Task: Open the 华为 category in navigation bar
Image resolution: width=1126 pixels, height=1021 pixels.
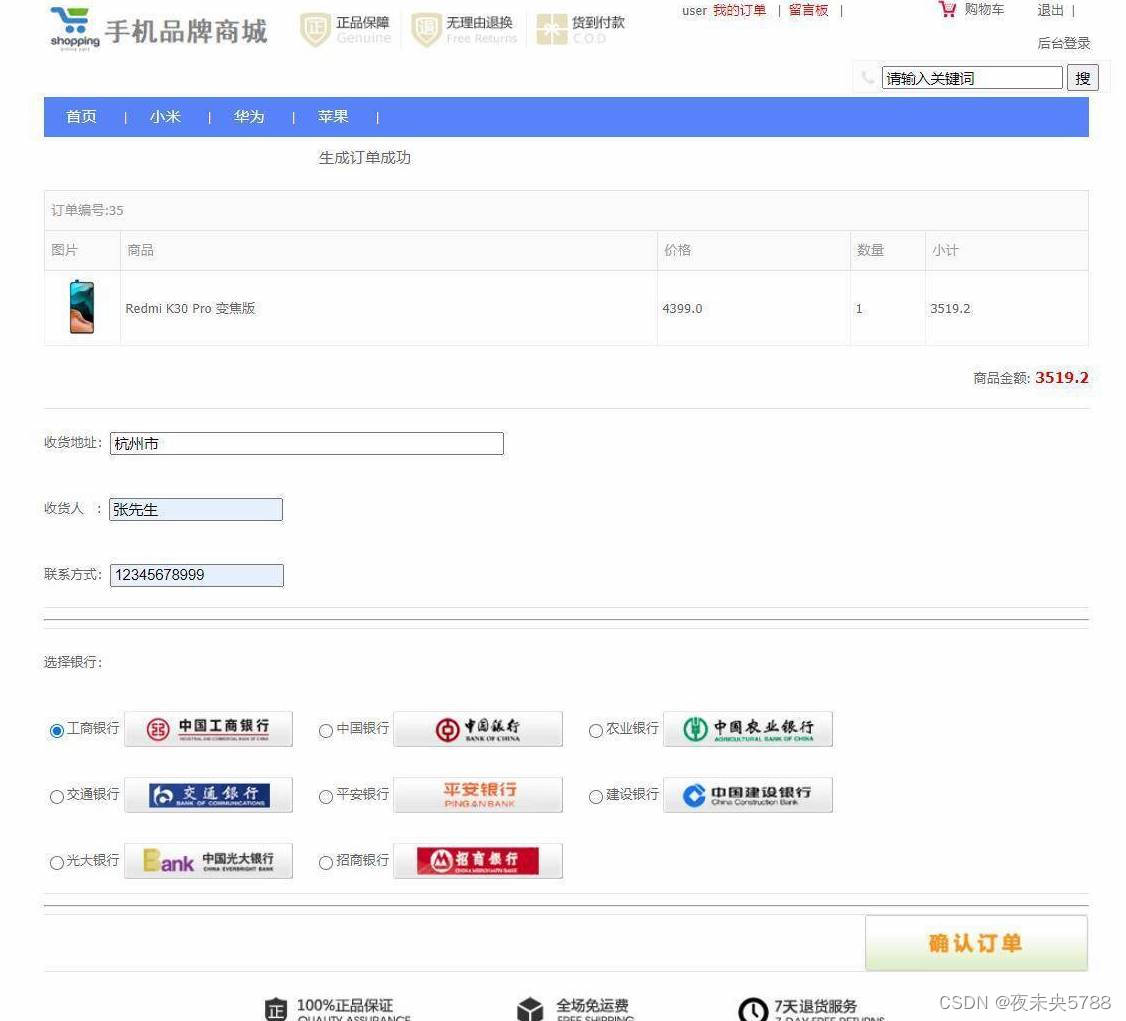Action: point(249,116)
